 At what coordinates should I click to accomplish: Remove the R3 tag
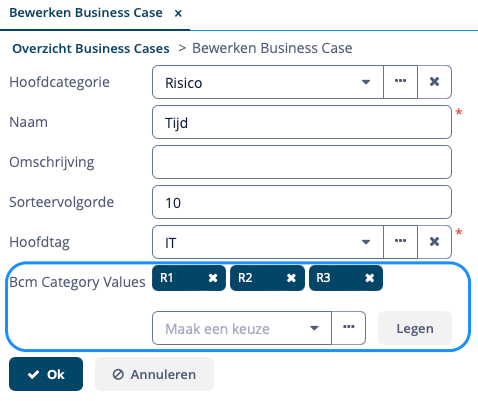tap(369, 278)
